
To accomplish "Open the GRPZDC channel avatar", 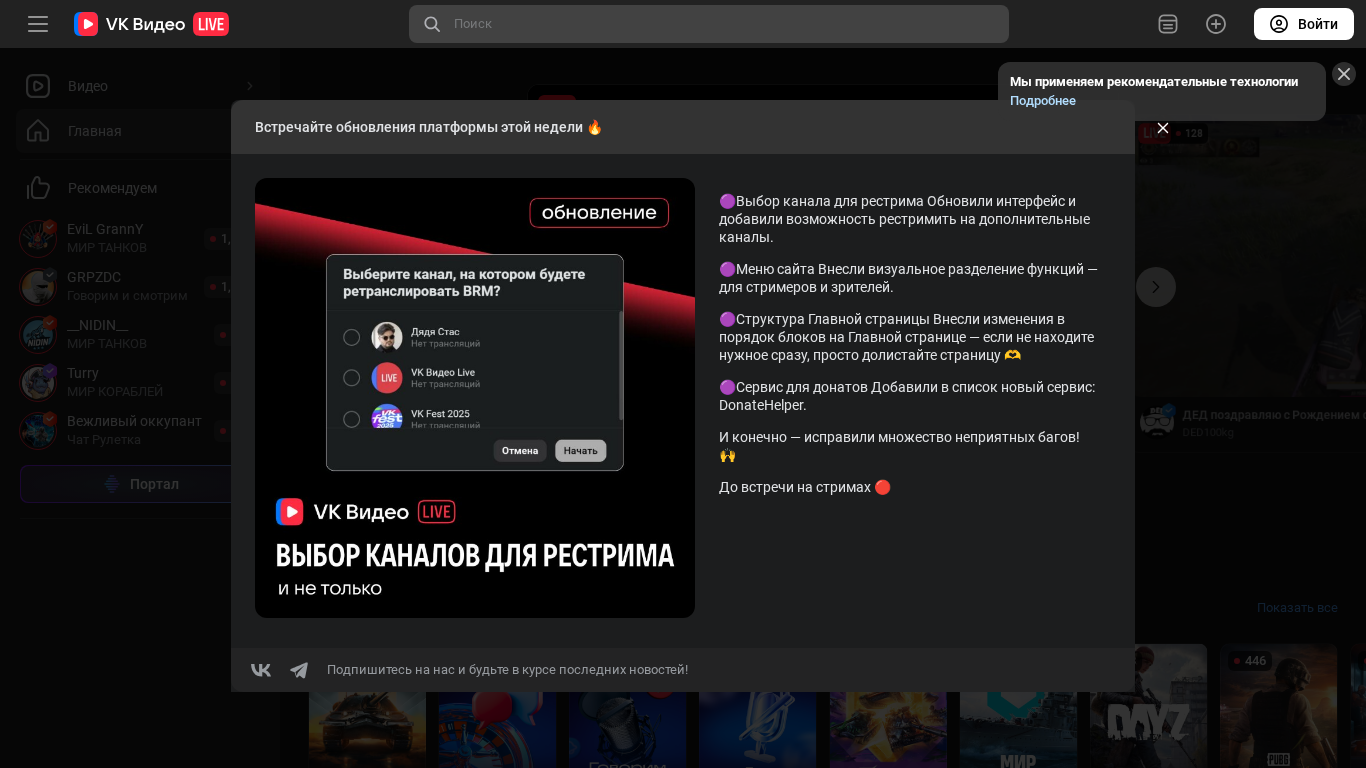I will click(38, 287).
